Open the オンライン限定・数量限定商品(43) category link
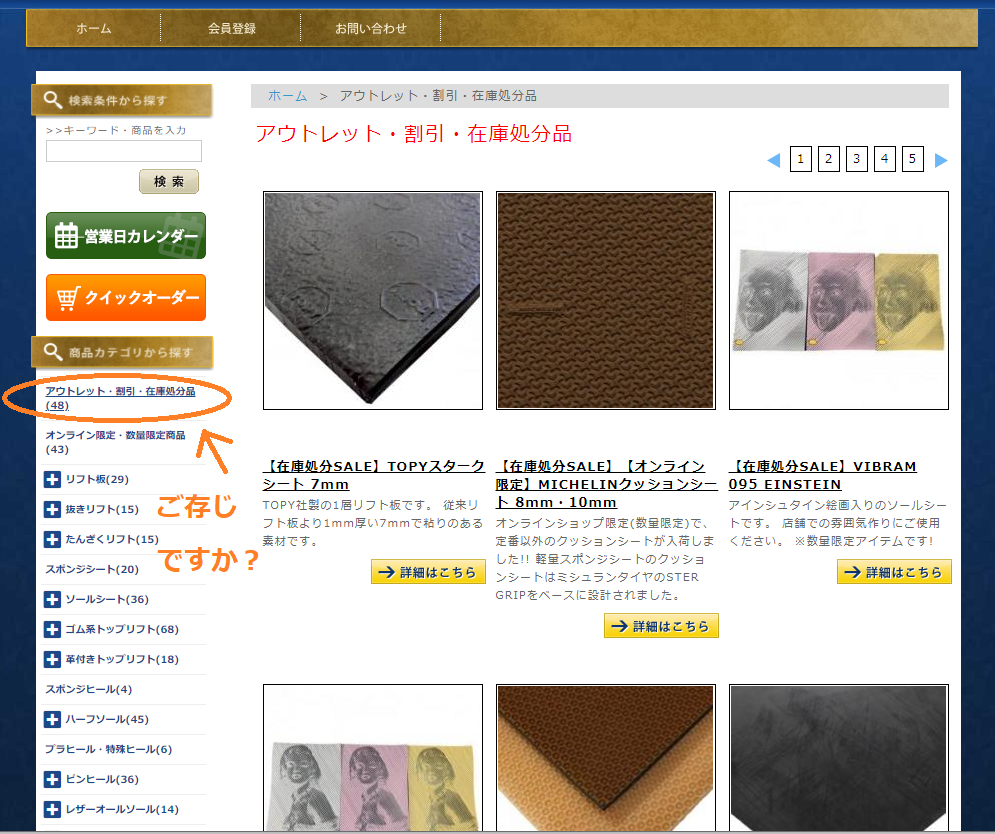 coord(115,442)
